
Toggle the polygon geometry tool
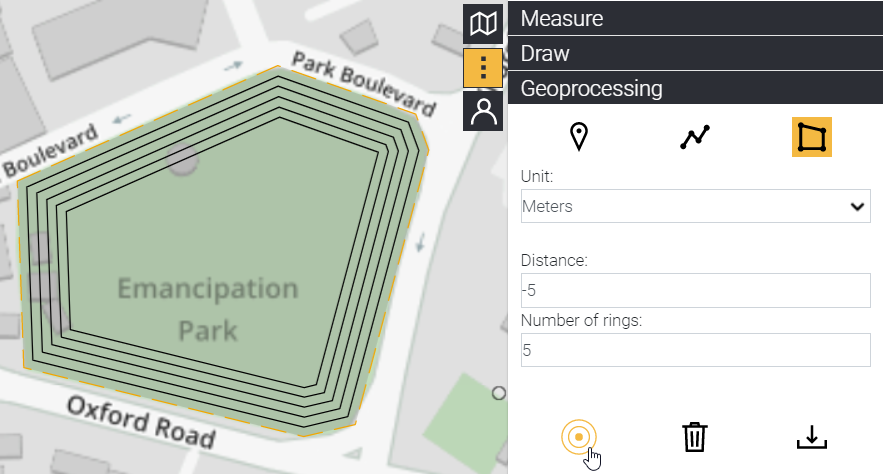coord(812,136)
